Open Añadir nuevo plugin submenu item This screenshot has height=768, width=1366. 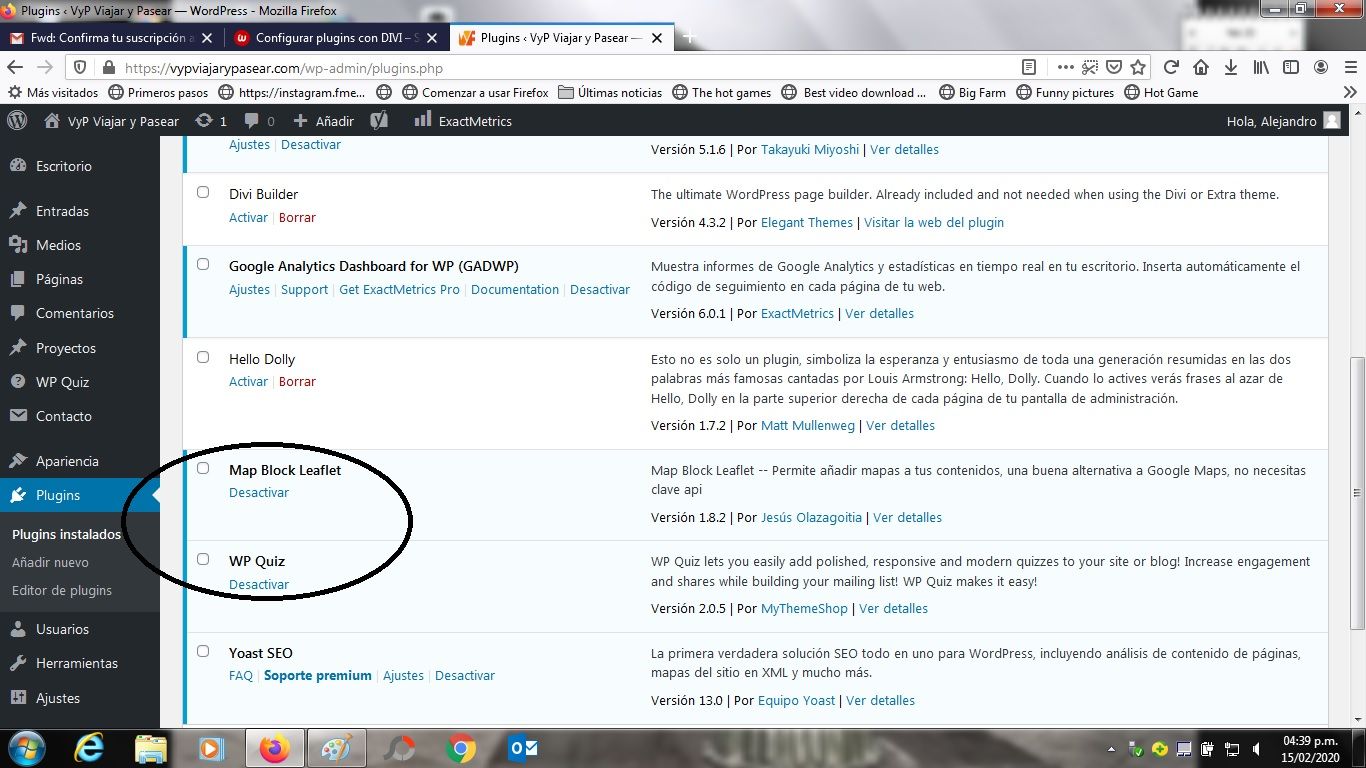tap(50, 562)
